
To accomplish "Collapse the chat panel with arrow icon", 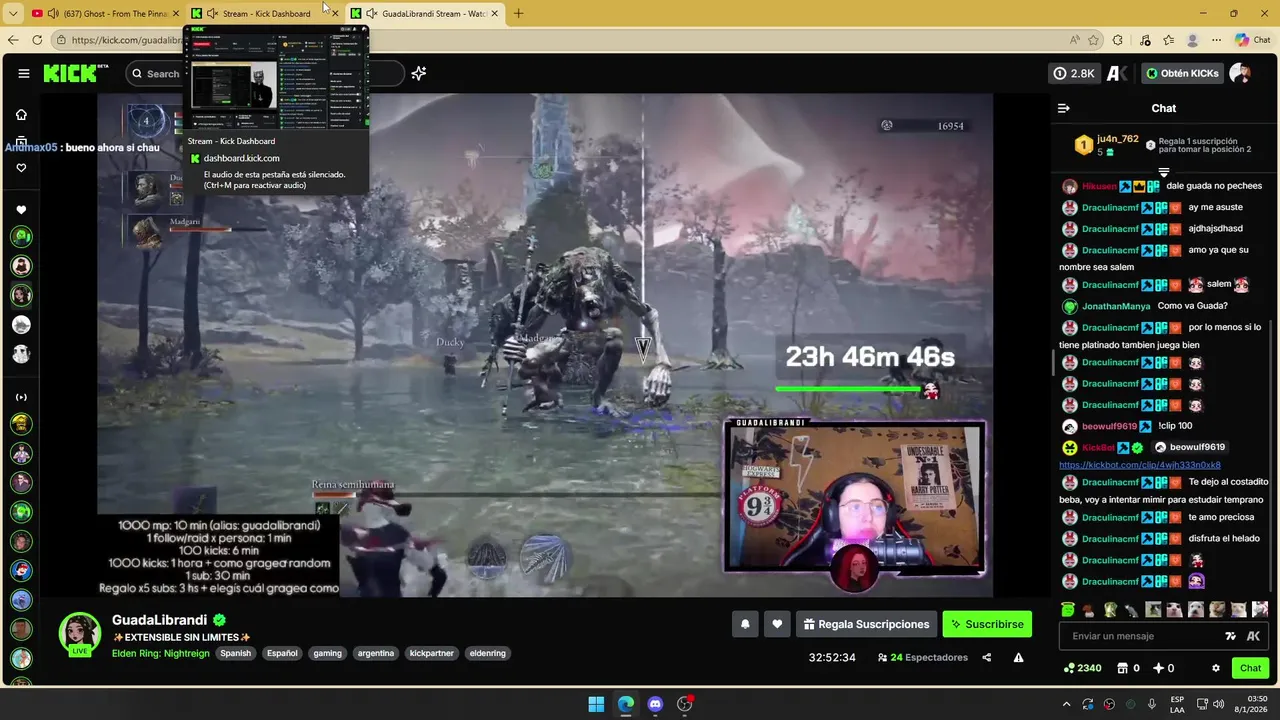I will click(1064, 108).
